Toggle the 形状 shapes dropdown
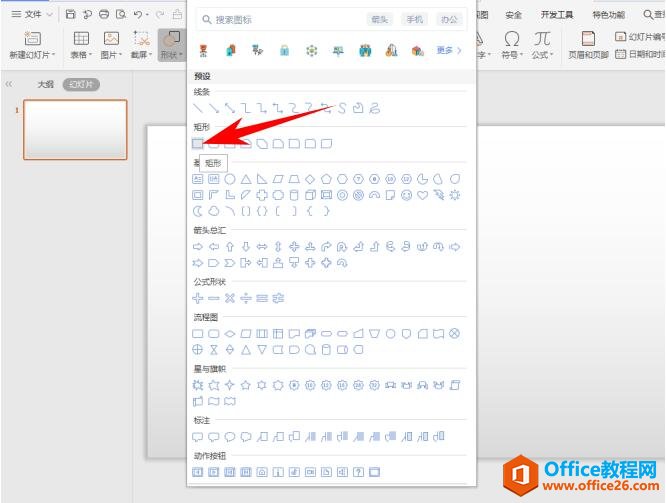Image resolution: width=666 pixels, height=503 pixels. pos(172,45)
